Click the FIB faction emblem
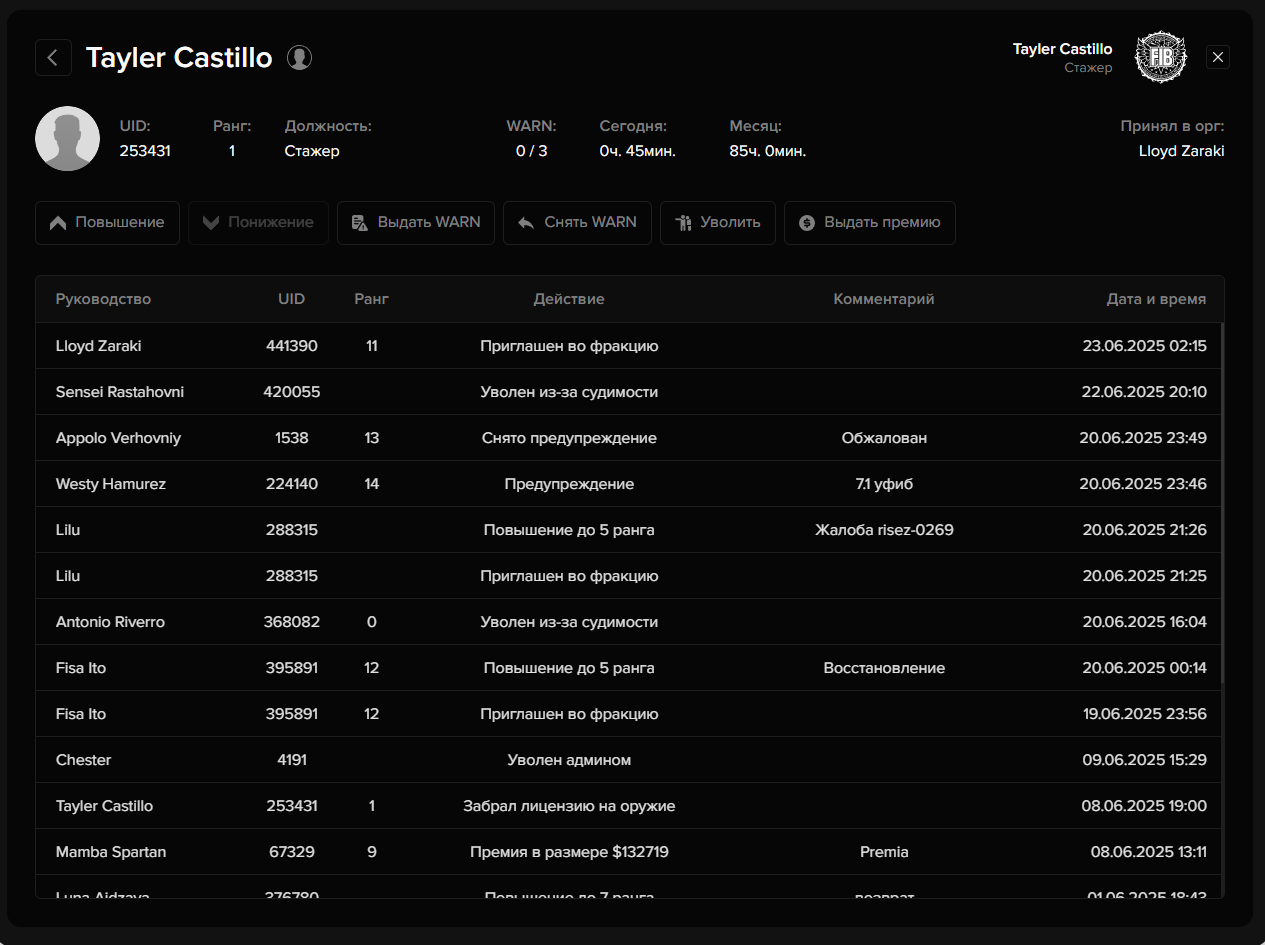The width and height of the screenshot is (1265, 945). click(1161, 58)
